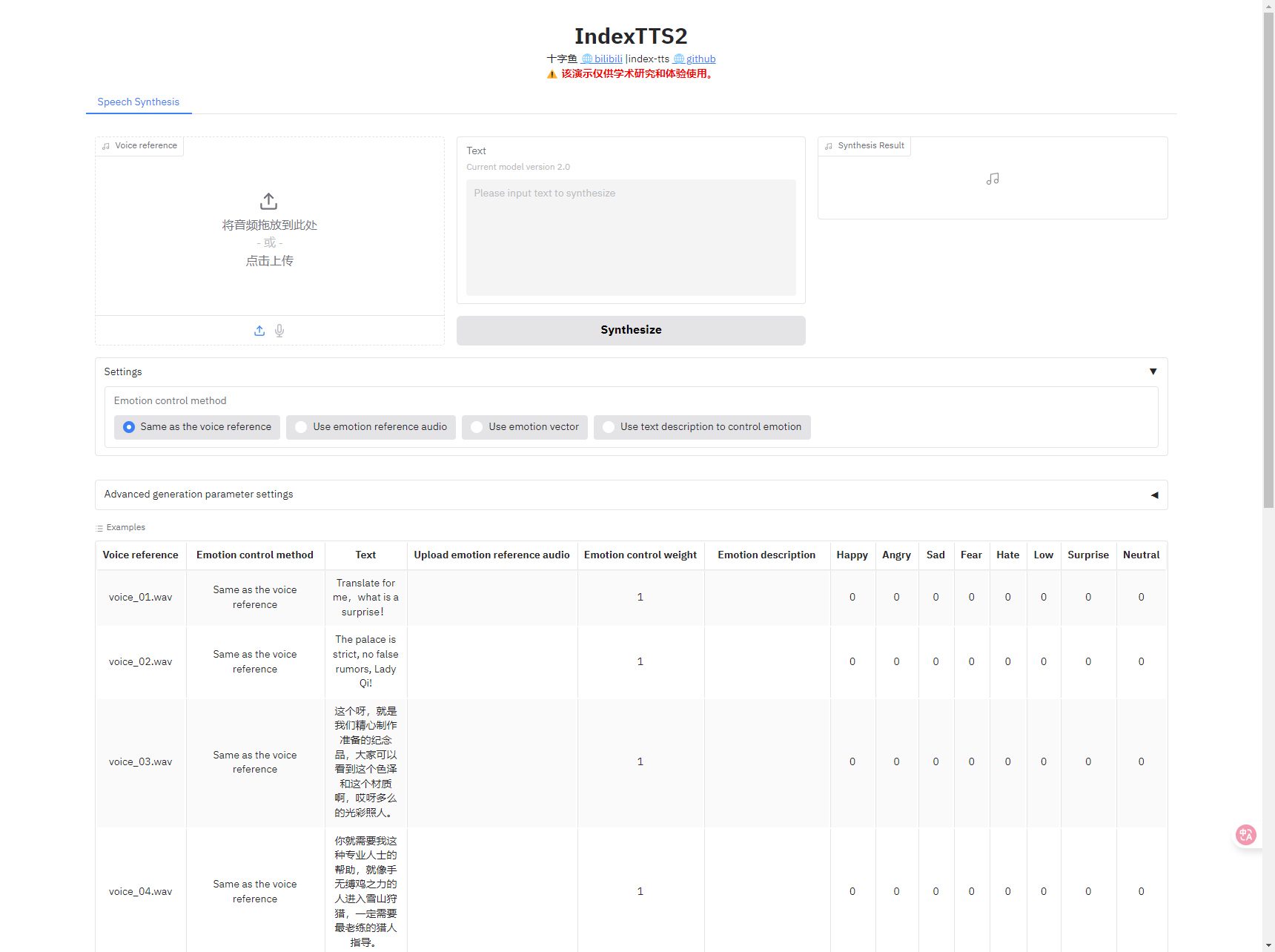The width and height of the screenshot is (1275, 952).
Task: Click 'The palace is strict' text cell
Action: click(365, 662)
